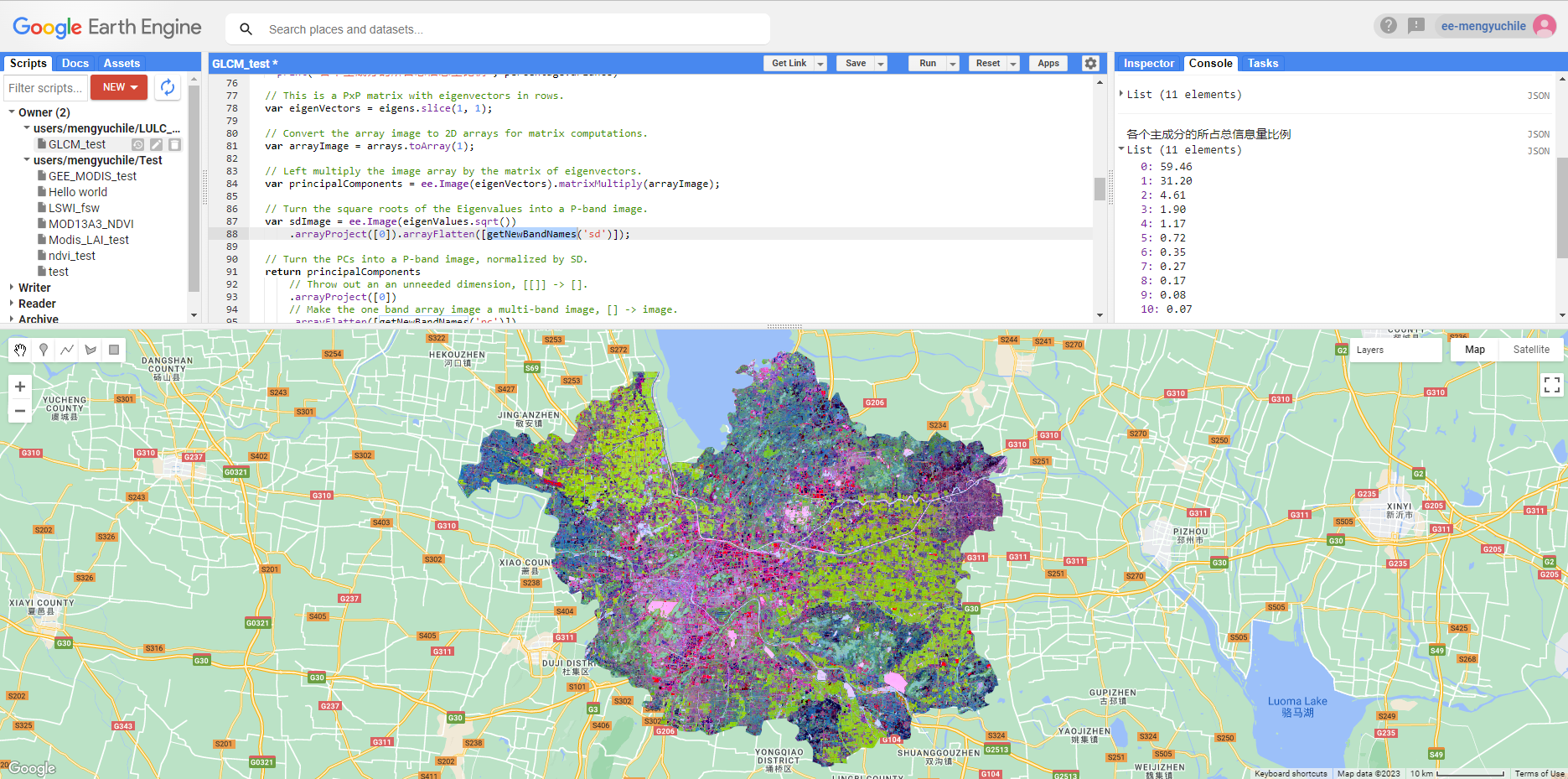The image size is (1568, 779).
Task: Open the Reset dropdown arrow
Action: (1013, 64)
